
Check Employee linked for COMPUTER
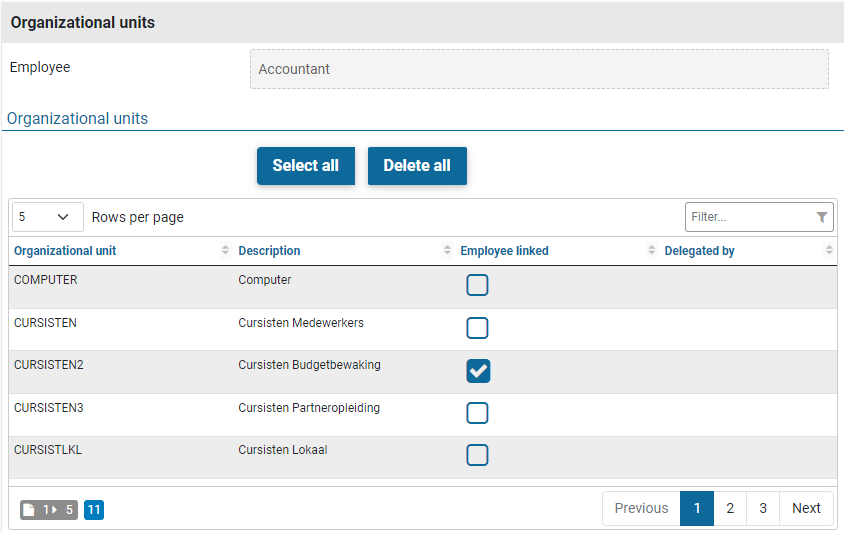coord(478,285)
